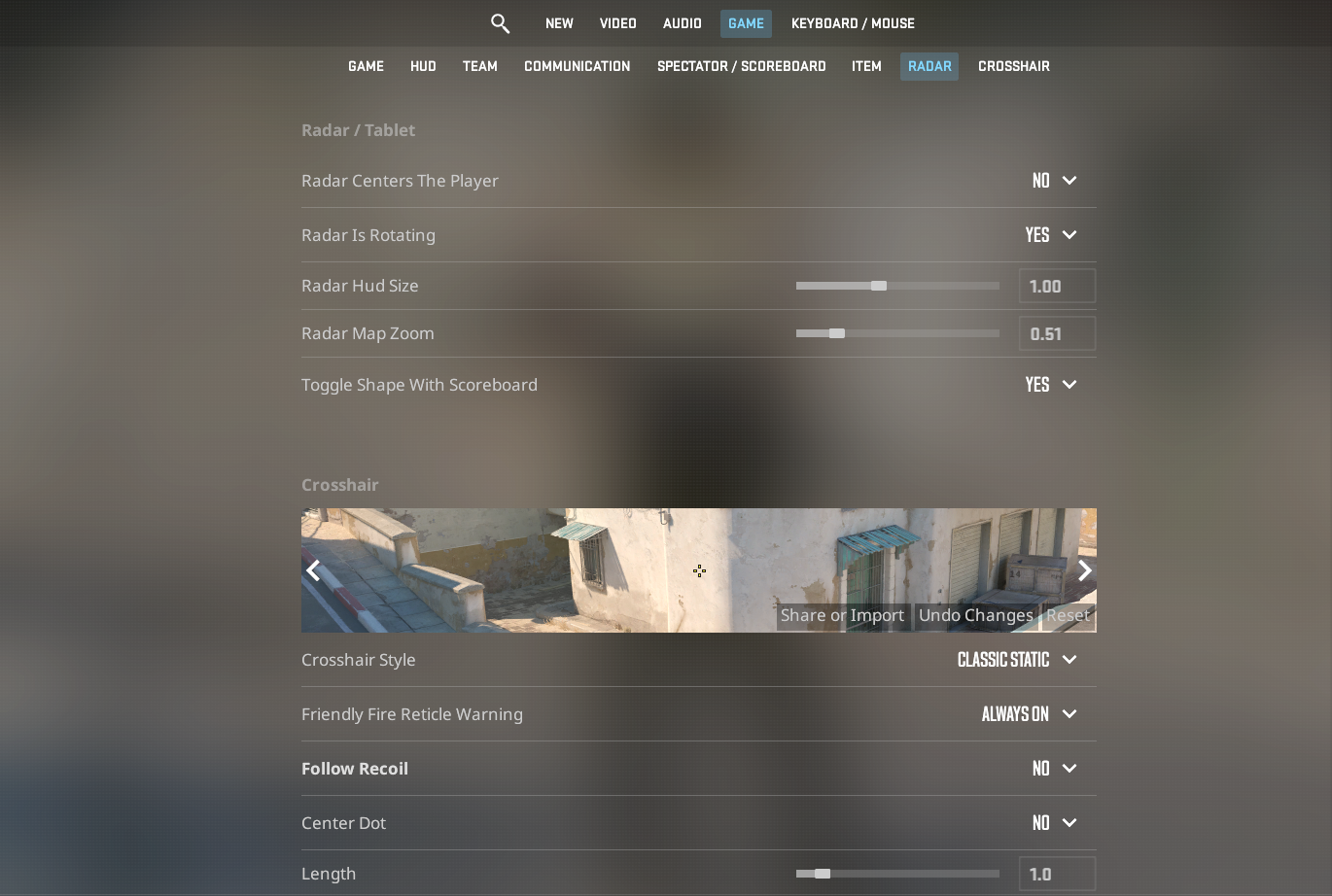This screenshot has height=896, width=1332.
Task: Click the Radar Hud Size value field
Action: 1057,286
